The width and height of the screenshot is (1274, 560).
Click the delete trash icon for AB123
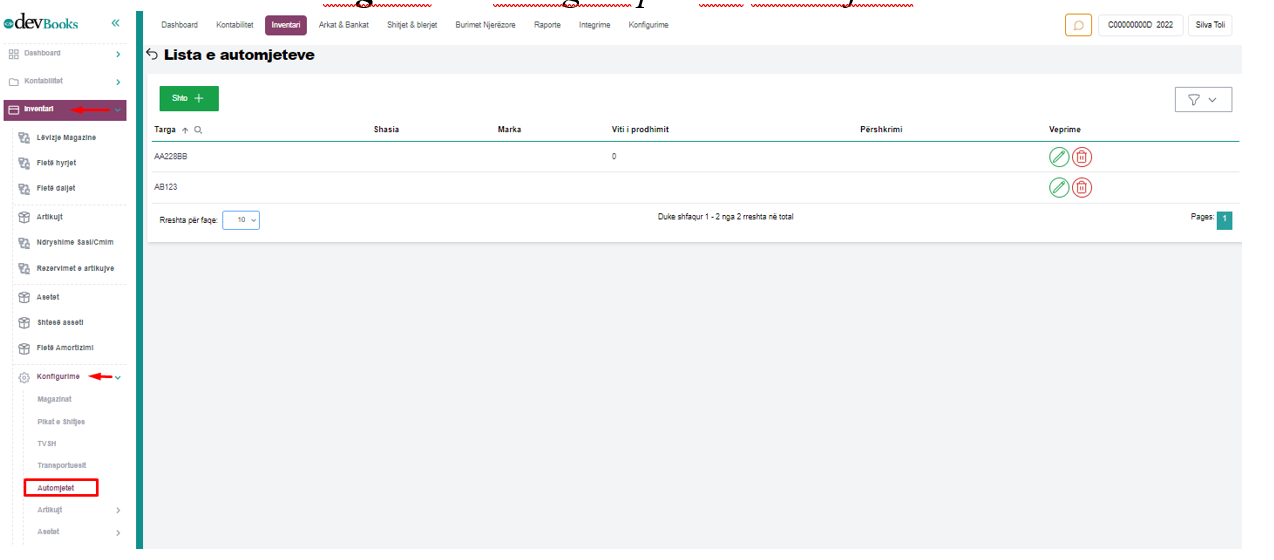[x=1082, y=187]
